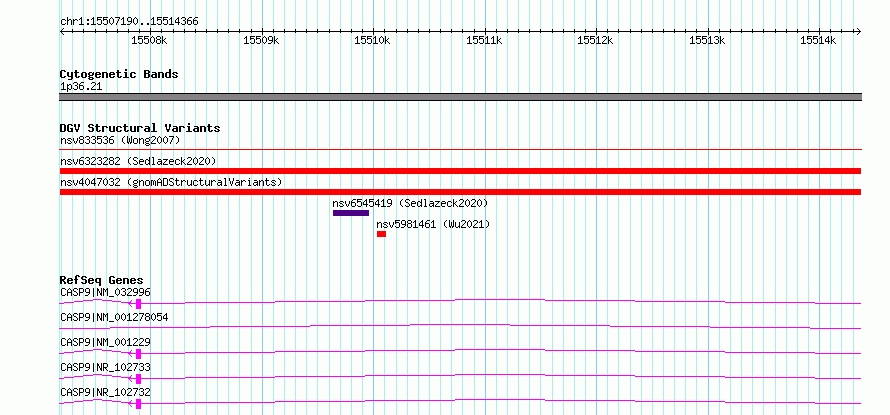The height and width of the screenshot is (415, 890).
Task: Click the Cytogenetic Bands track title
Action: pos(119,74)
